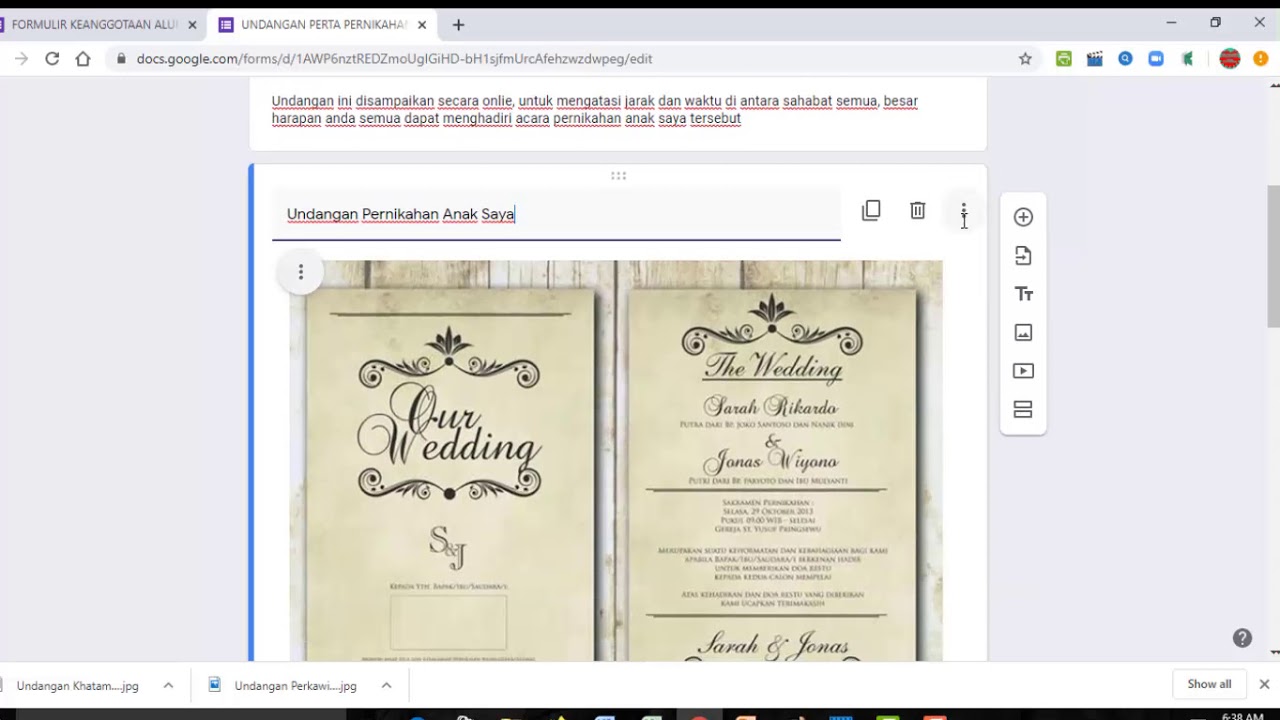Screen dimensions: 1280x720
Task: Open a new browser tab
Action: tap(458, 25)
